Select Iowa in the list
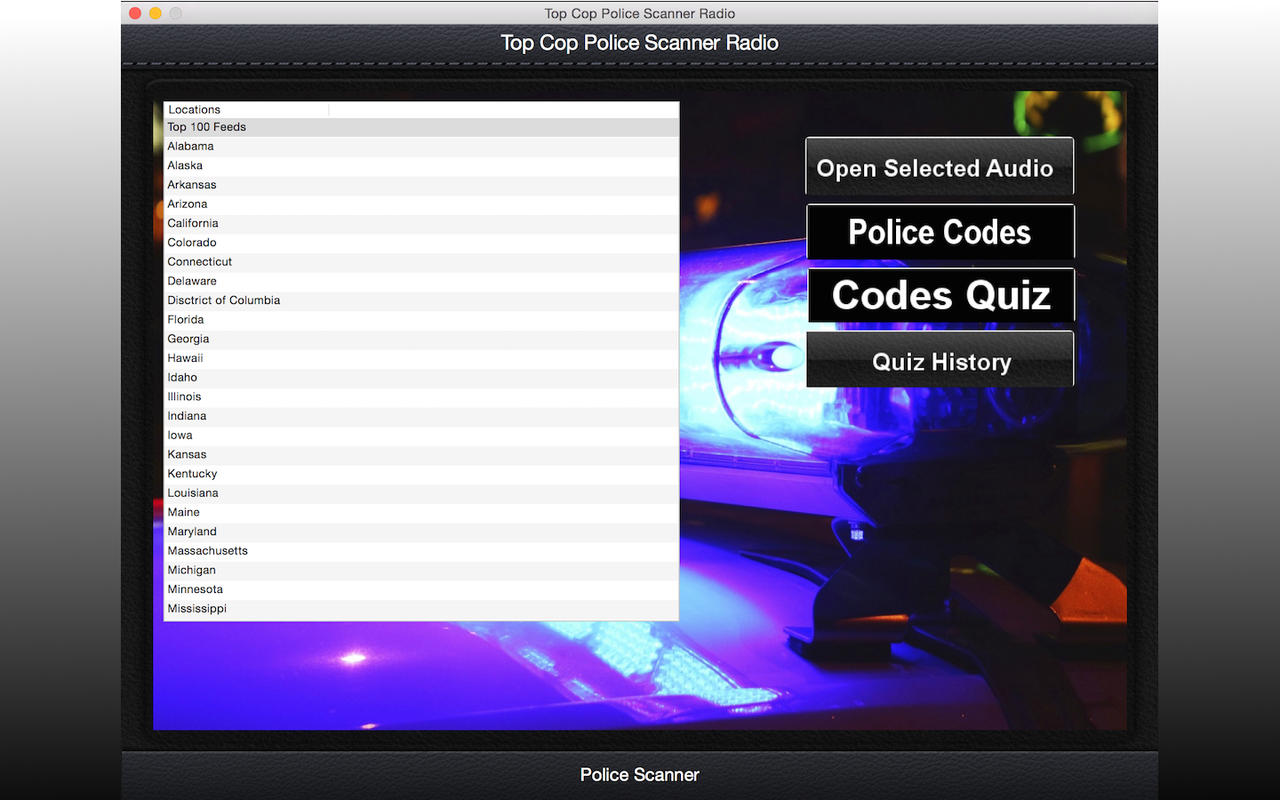The width and height of the screenshot is (1280, 800). click(x=421, y=435)
